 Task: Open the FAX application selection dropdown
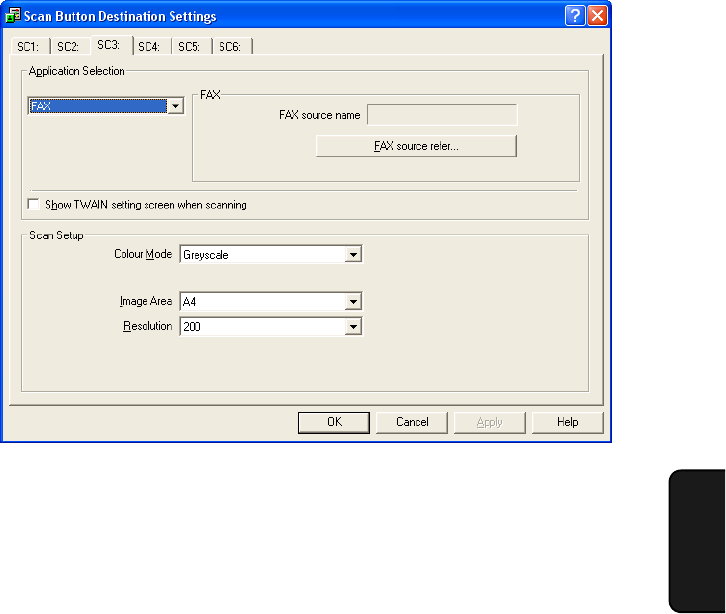point(175,106)
